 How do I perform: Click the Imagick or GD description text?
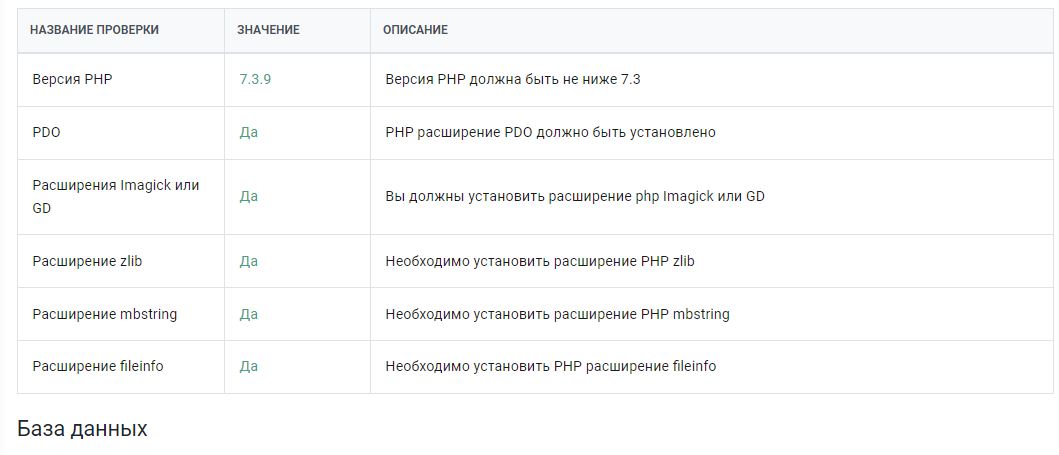[574, 197]
